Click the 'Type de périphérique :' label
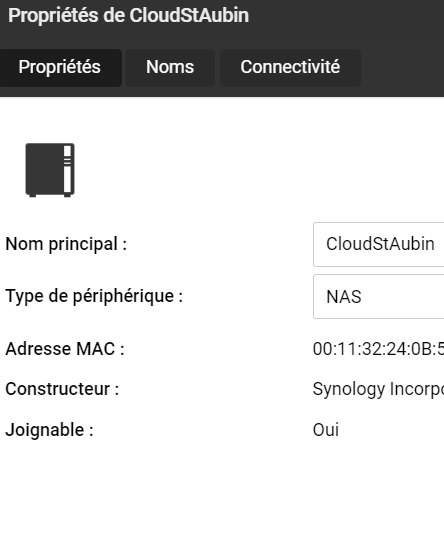Screen dimensions: 444x534 coord(94,296)
